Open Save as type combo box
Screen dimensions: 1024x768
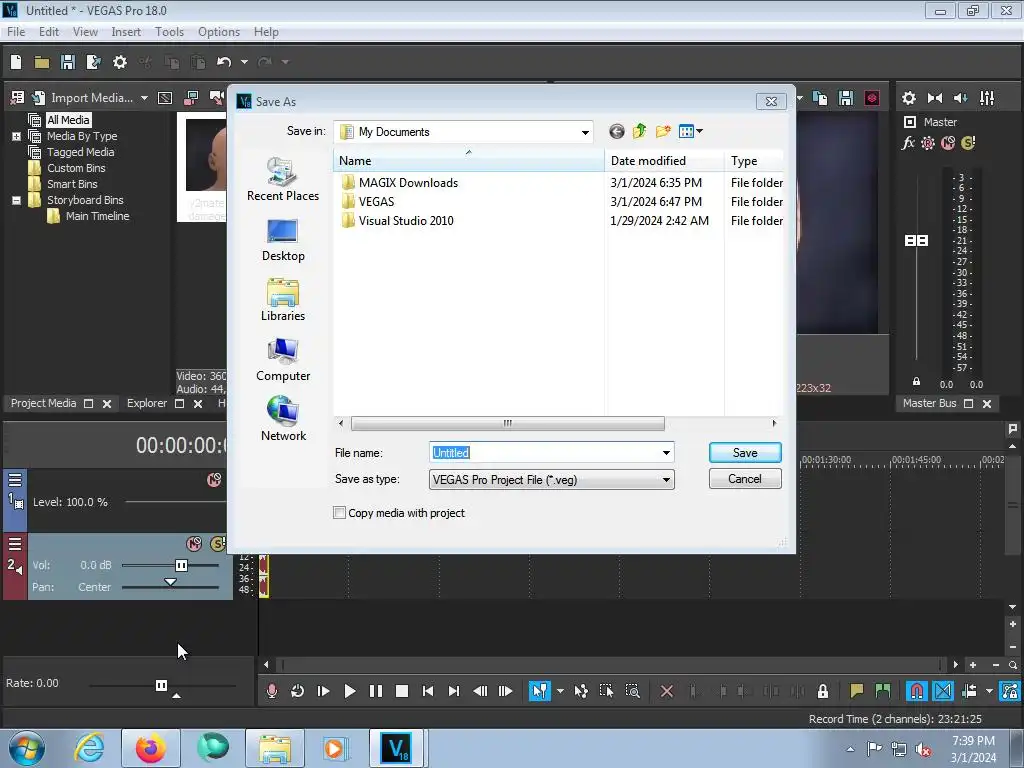pos(551,480)
